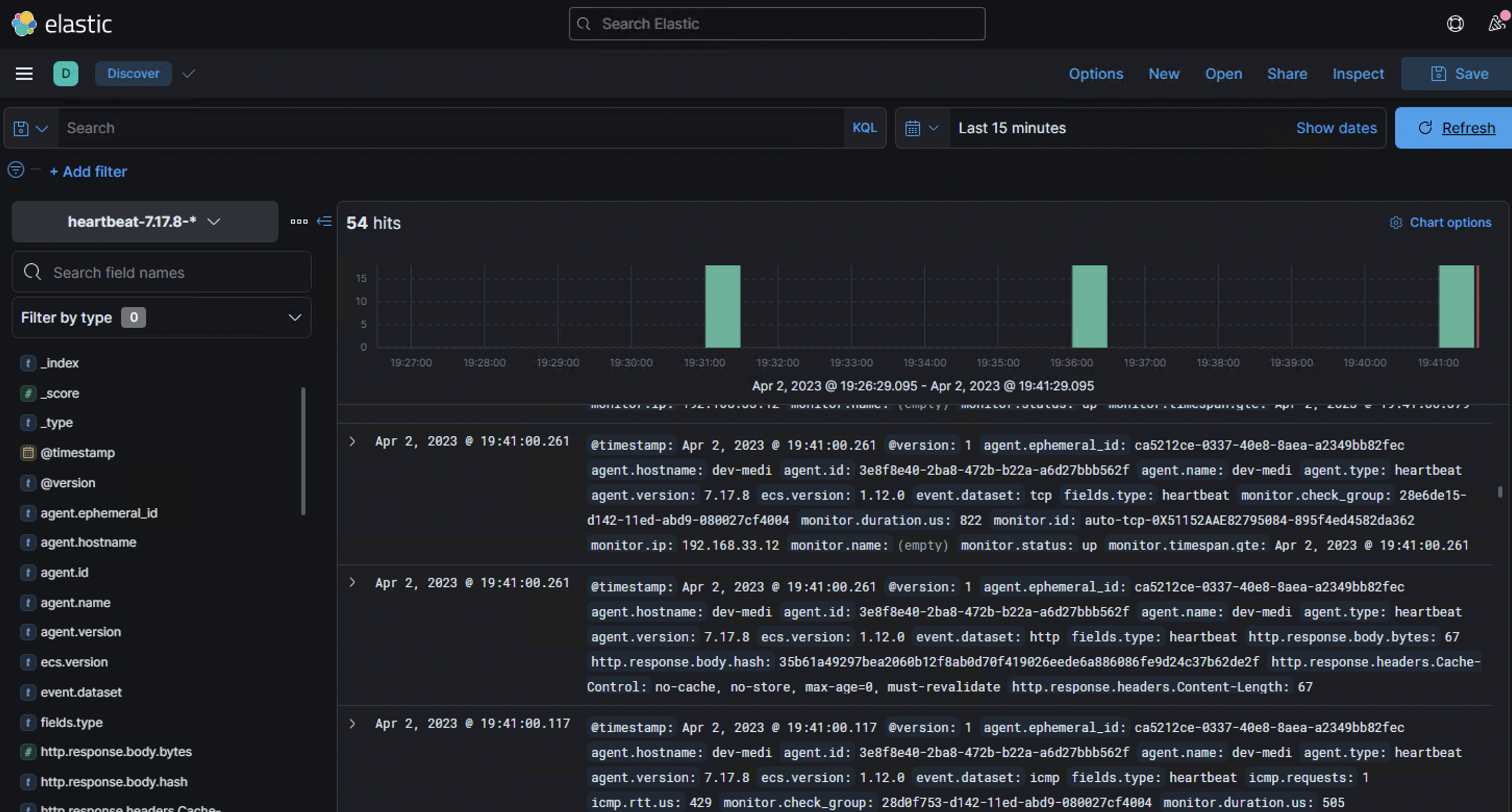Click the Chart options gear
1512x812 pixels.
1396,223
